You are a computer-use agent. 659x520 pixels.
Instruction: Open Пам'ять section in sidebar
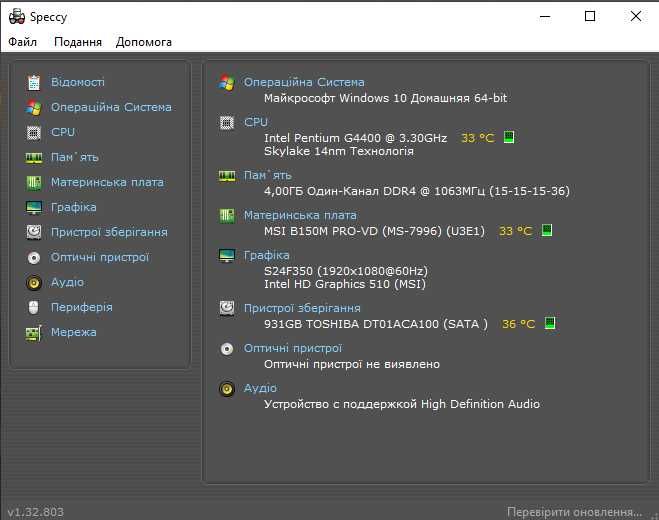point(75,157)
